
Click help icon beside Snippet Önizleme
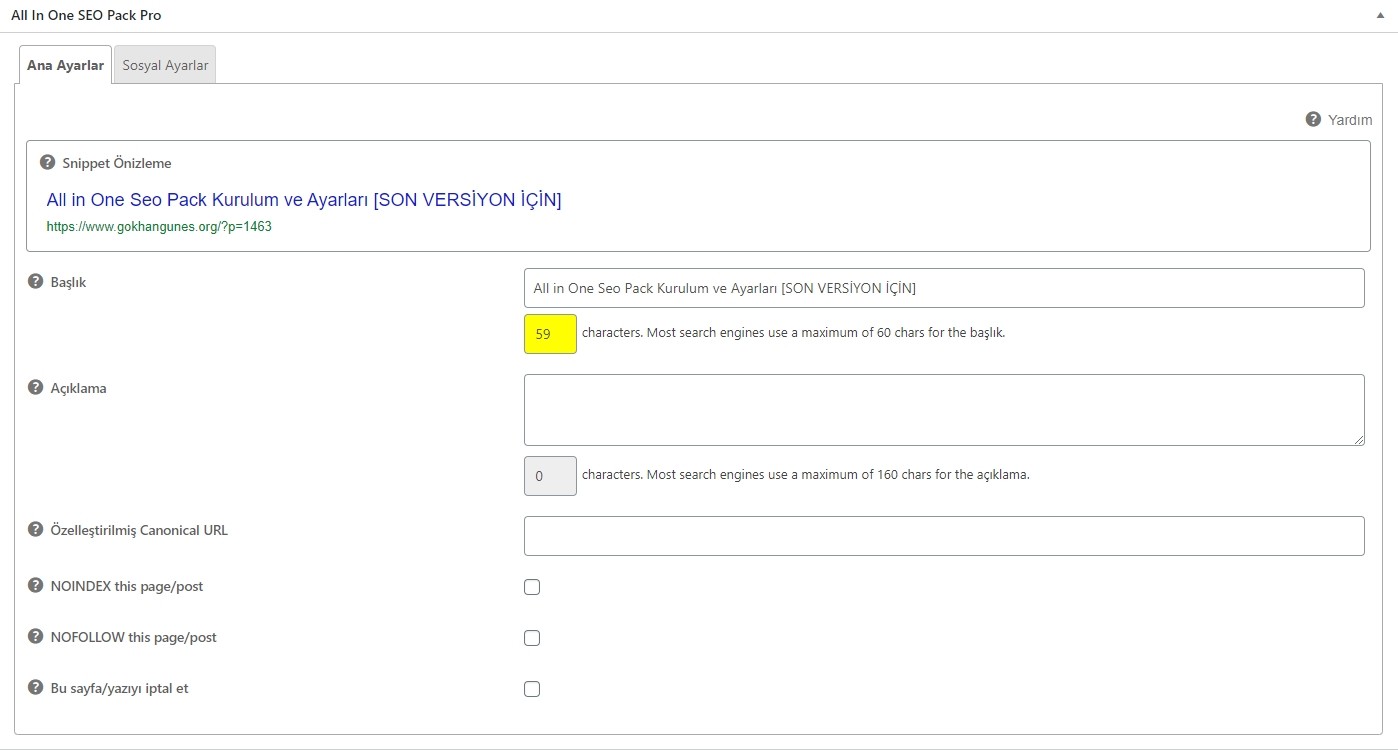[47, 162]
